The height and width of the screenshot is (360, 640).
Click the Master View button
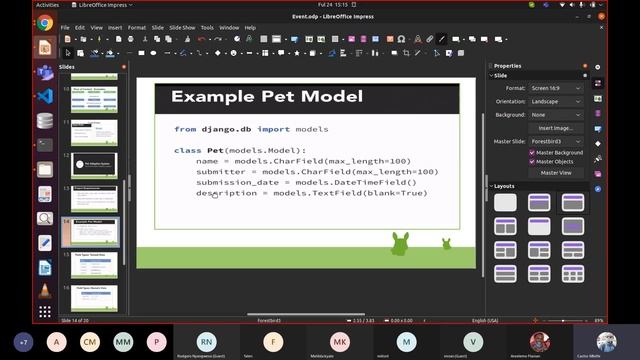click(556, 173)
